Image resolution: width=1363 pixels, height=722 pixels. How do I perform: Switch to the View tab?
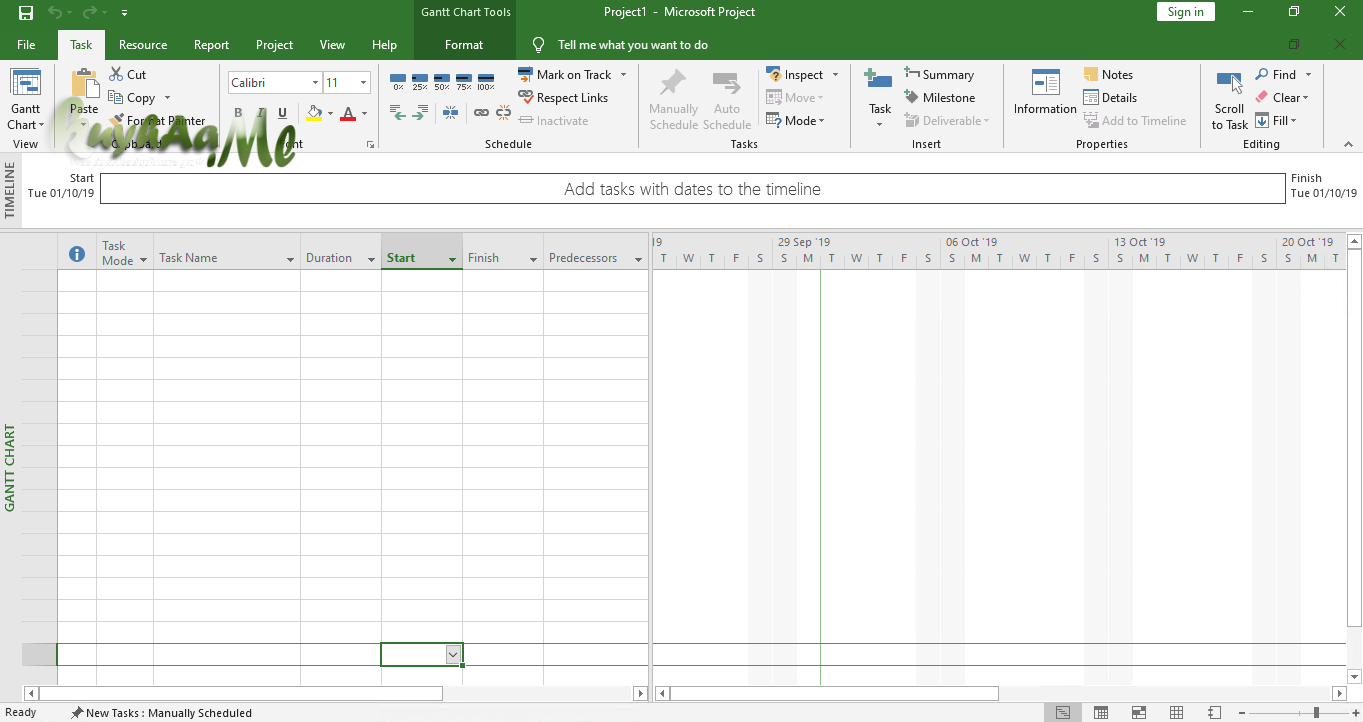tap(332, 45)
